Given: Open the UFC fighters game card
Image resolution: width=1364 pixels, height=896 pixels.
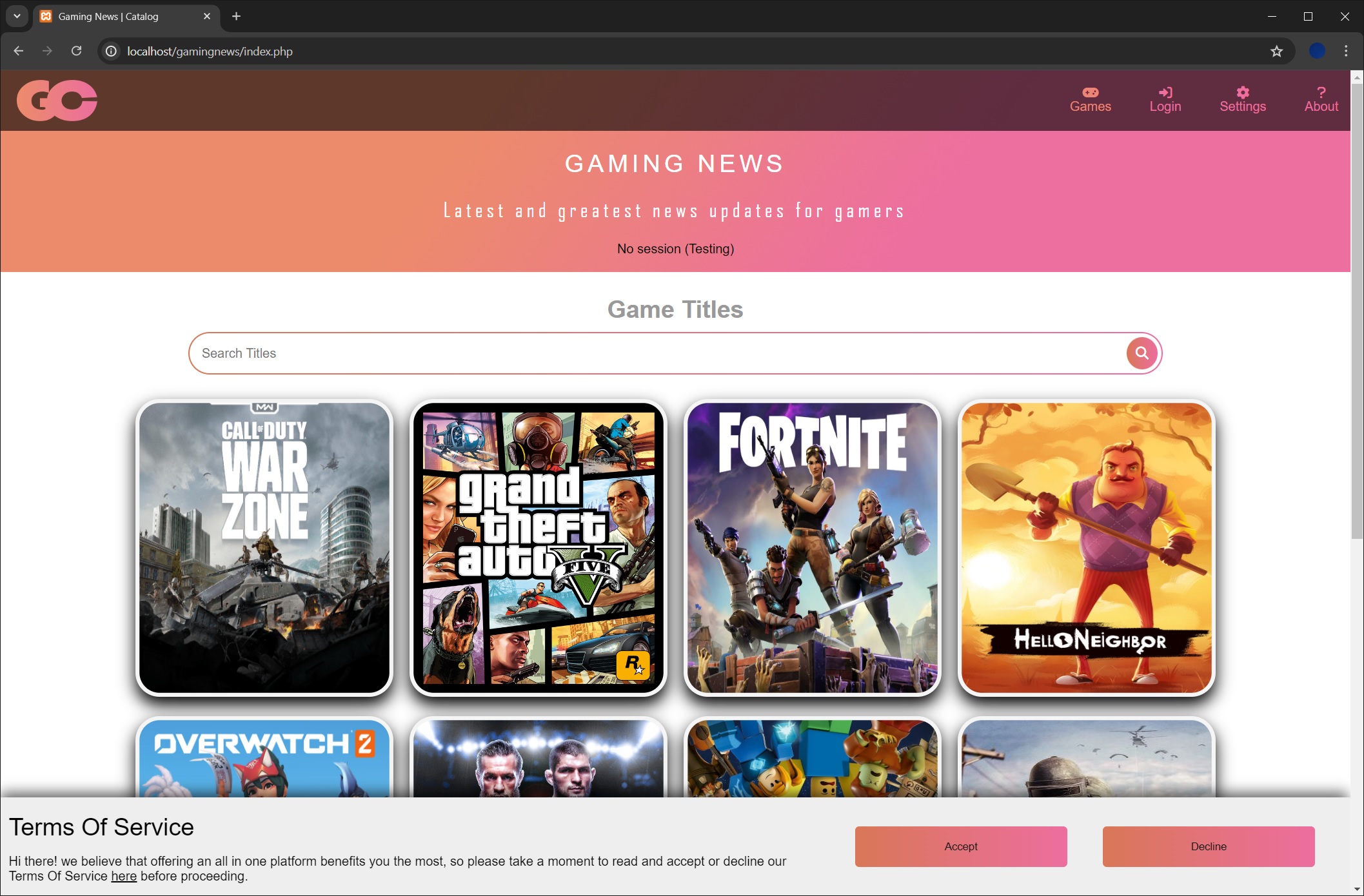Looking at the screenshot, I should pyautogui.click(x=539, y=757).
